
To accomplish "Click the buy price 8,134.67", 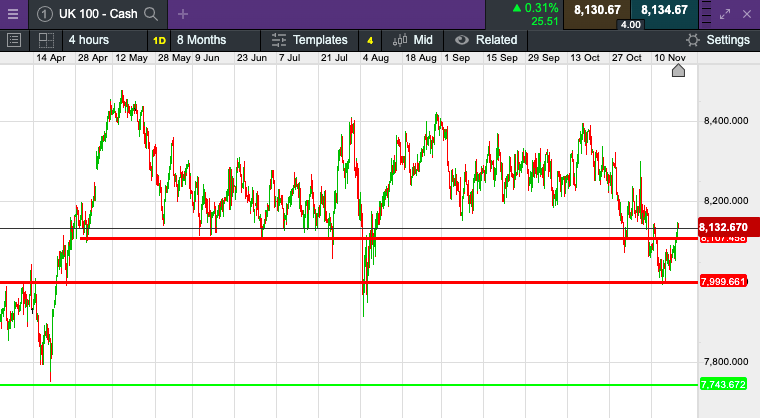I will pyautogui.click(x=664, y=10).
